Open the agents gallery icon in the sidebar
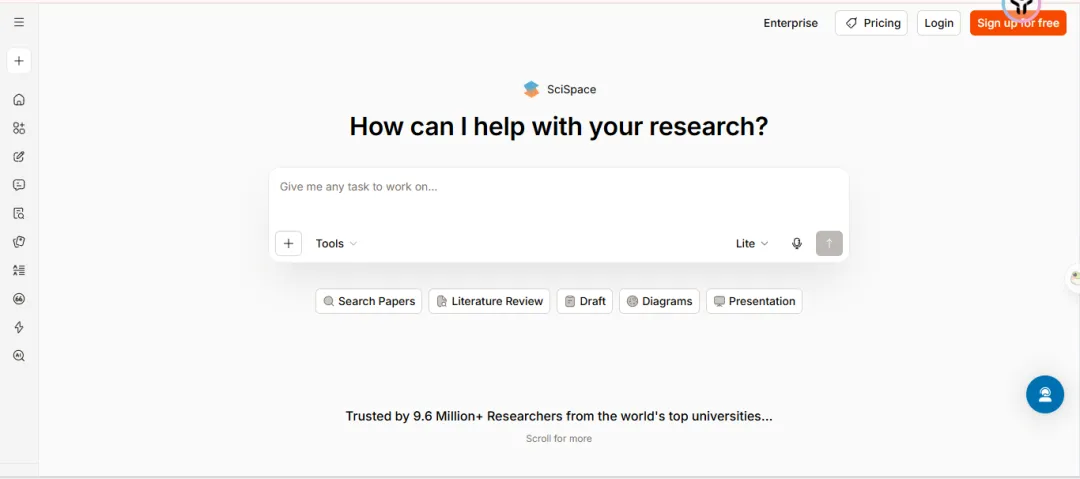The image size is (1080, 479). tap(19, 128)
